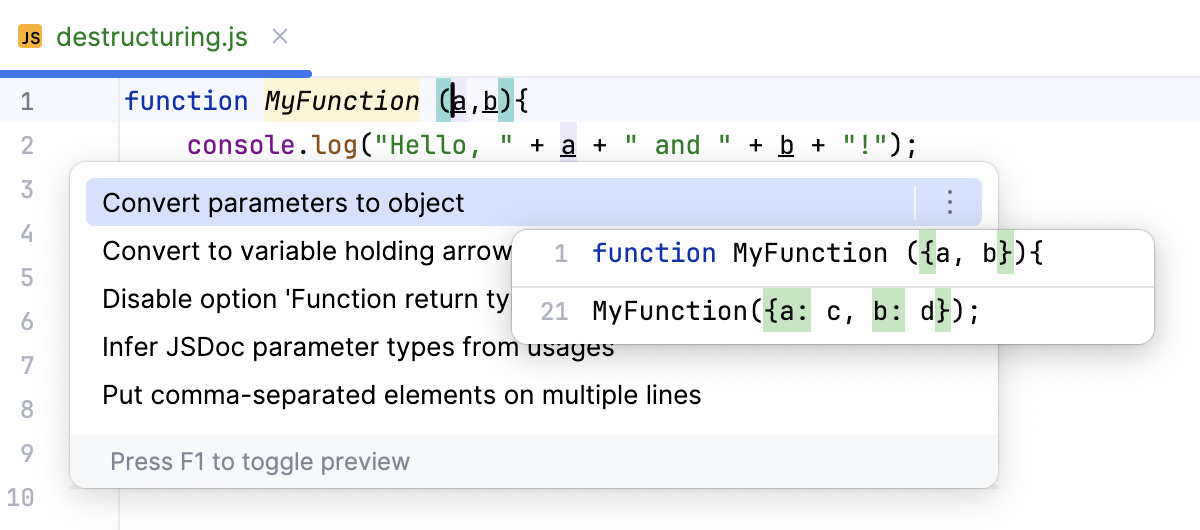Choose 'Infer JSDoc parameter types from usages'
Screen dimensions: 1200x530
[357, 347]
